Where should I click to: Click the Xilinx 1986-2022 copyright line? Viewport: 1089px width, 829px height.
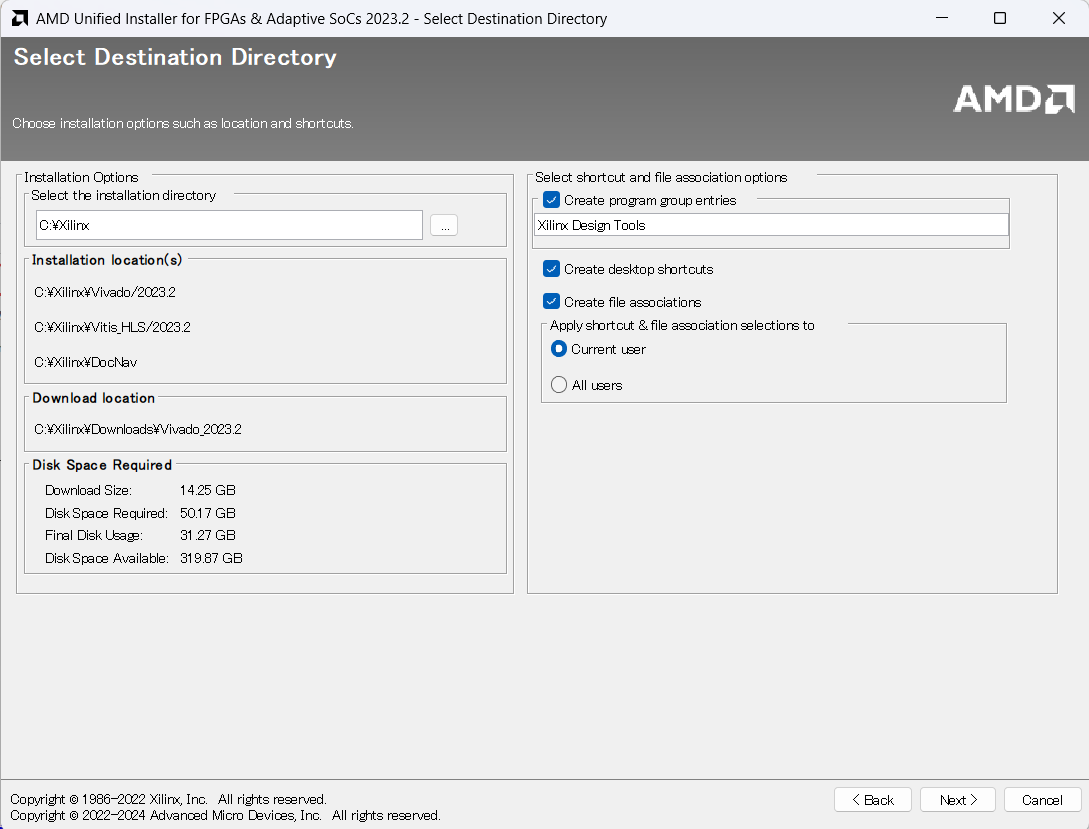[x=169, y=799]
